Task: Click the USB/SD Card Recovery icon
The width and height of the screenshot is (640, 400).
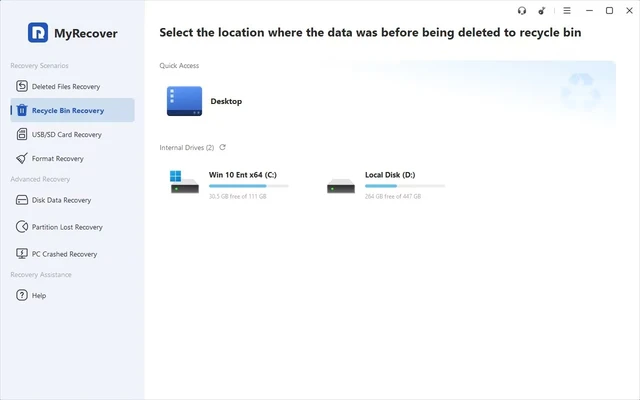Action: (x=22, y=134)
